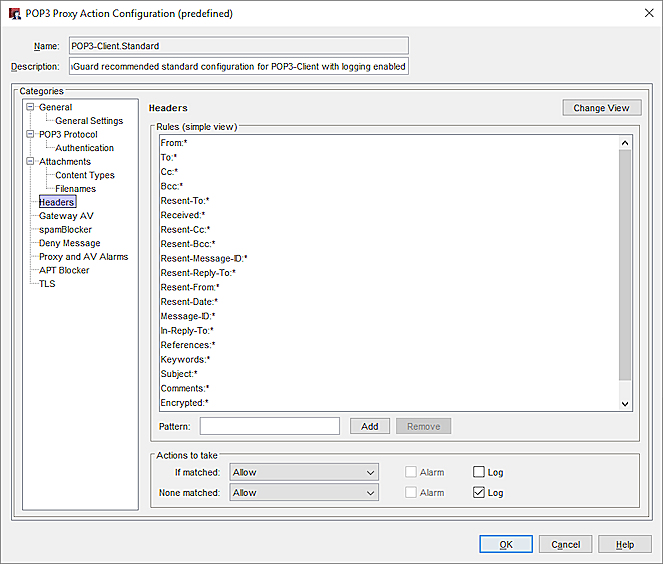Toggle Alarm for None matched
Image resolution: width=663 pixels, height=564 pixels.
coord(411,492)
